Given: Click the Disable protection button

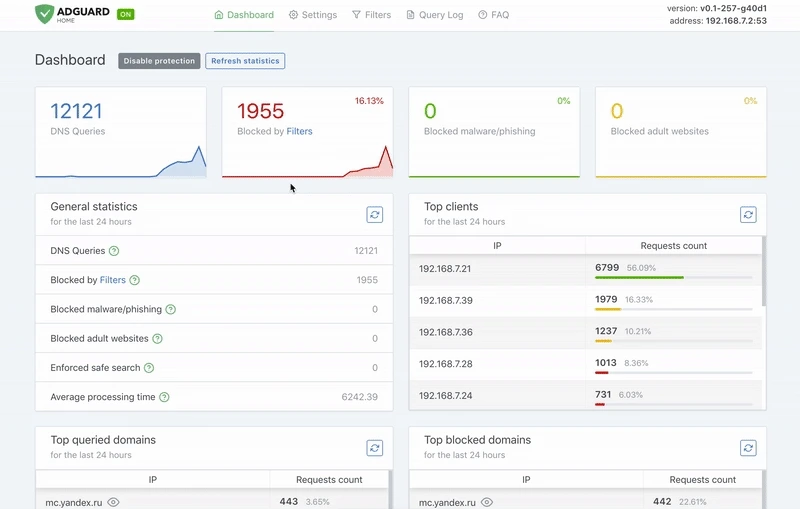Looking at the screenshot, I should click(x=159, y=61).
